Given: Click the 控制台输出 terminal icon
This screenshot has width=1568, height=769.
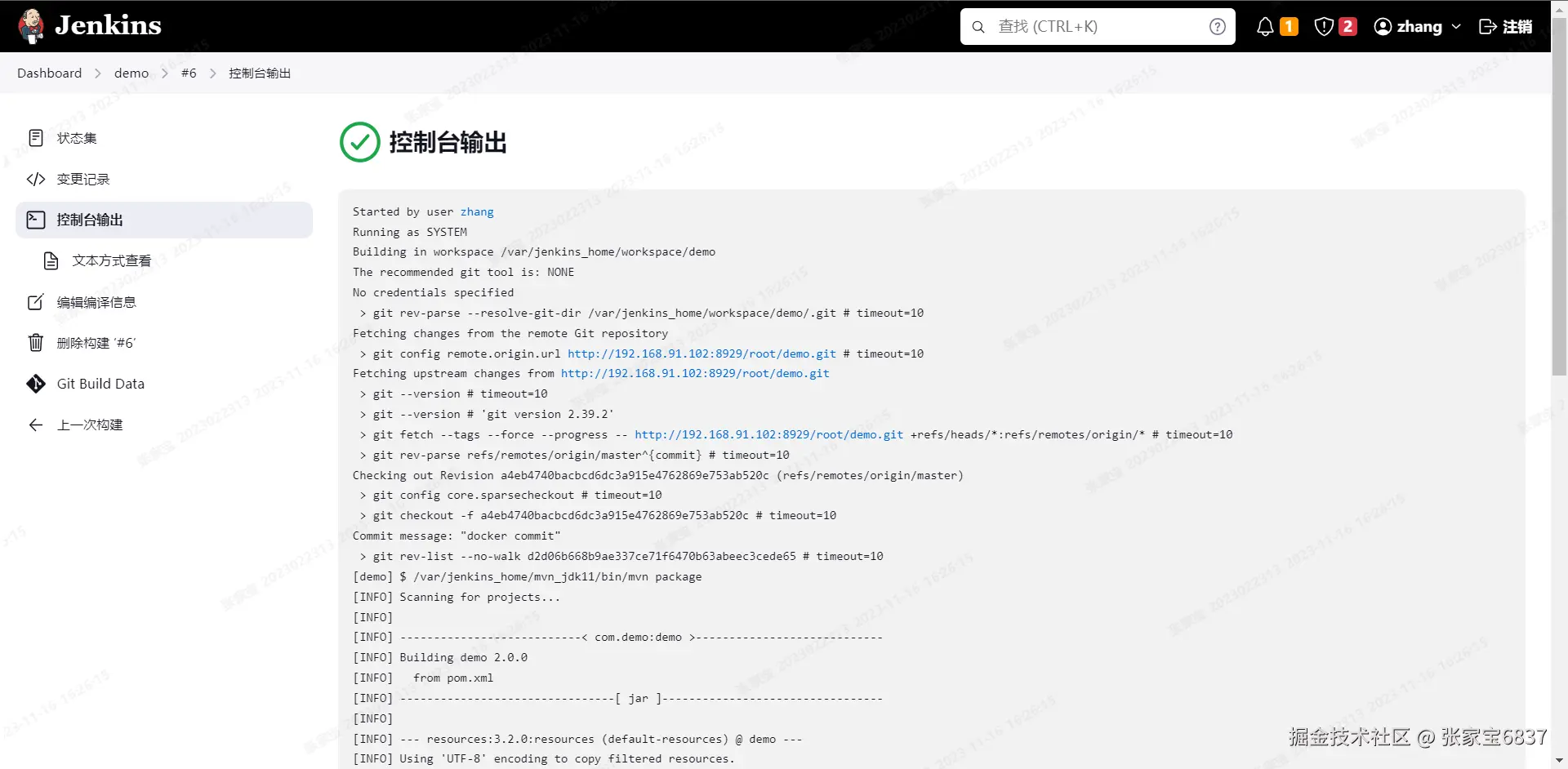Looking at the screenshot, I should (x=36, y=220).
